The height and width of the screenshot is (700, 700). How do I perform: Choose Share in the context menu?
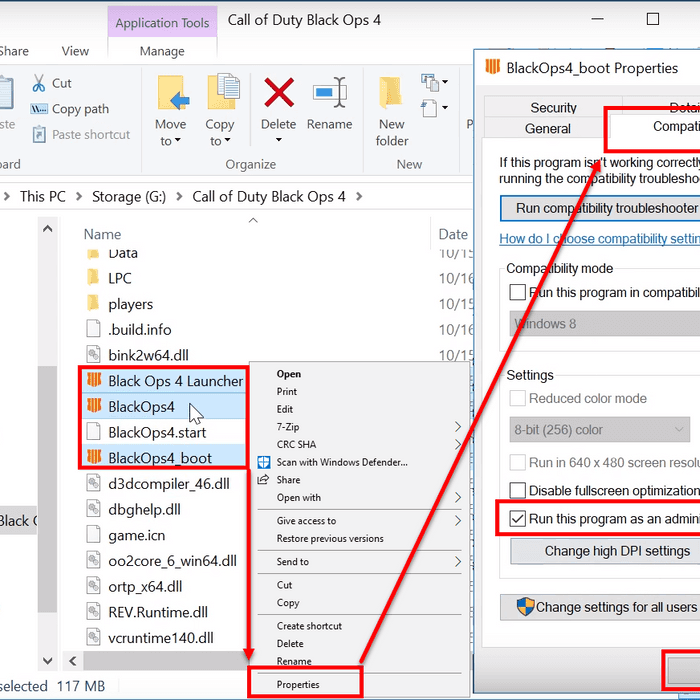tap(288, 480)
